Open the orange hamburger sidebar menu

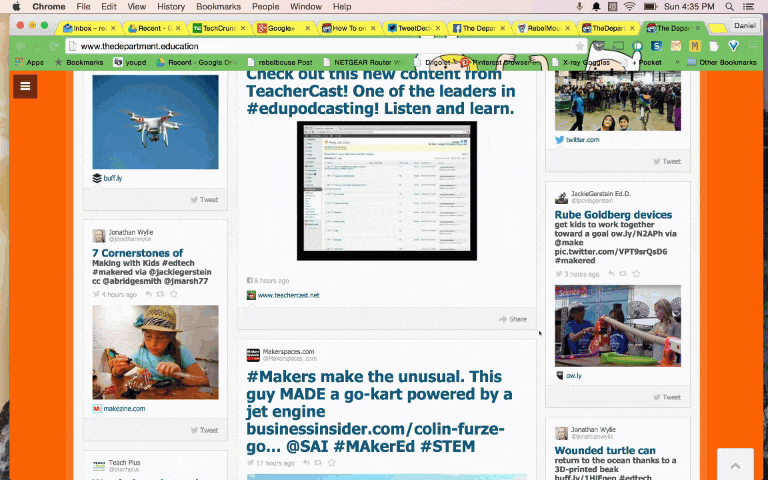[x=25, y=86]
